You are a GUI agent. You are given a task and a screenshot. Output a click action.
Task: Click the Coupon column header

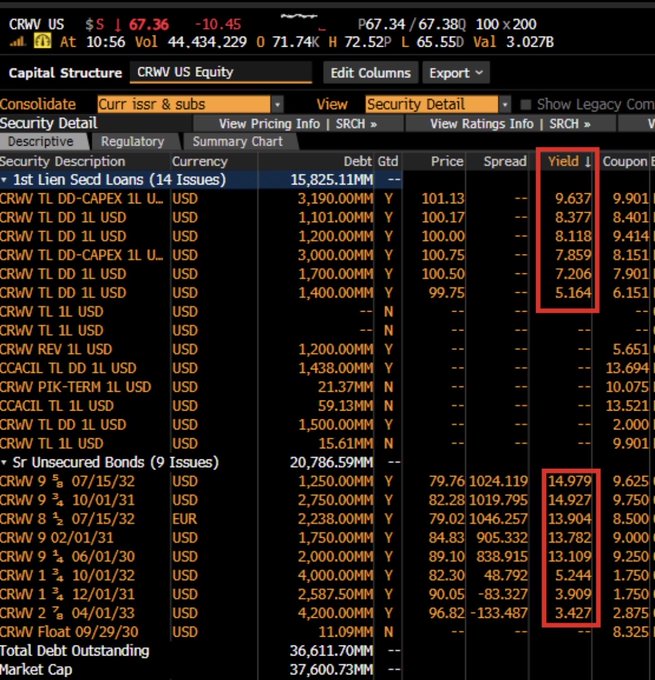point(625,161)
